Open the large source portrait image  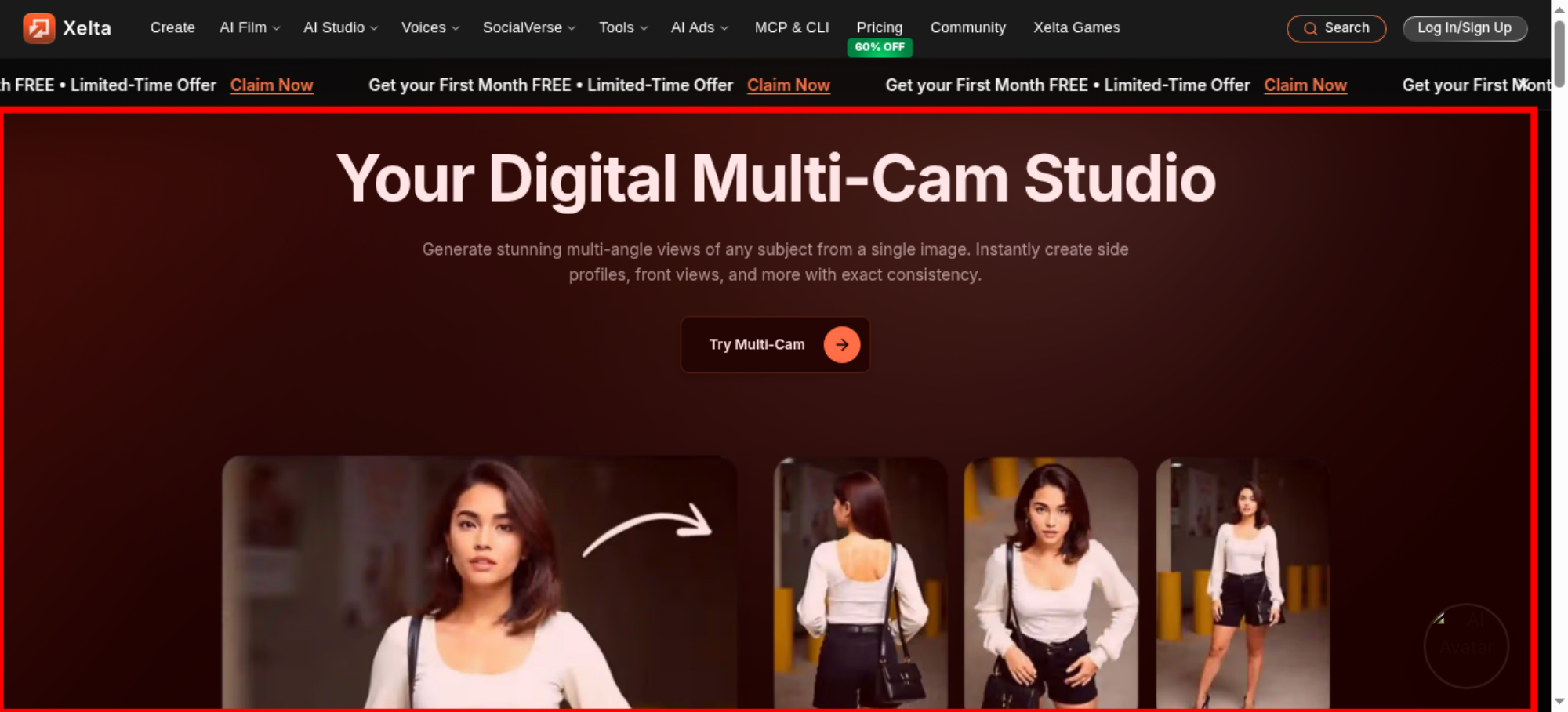coord(479,583)
